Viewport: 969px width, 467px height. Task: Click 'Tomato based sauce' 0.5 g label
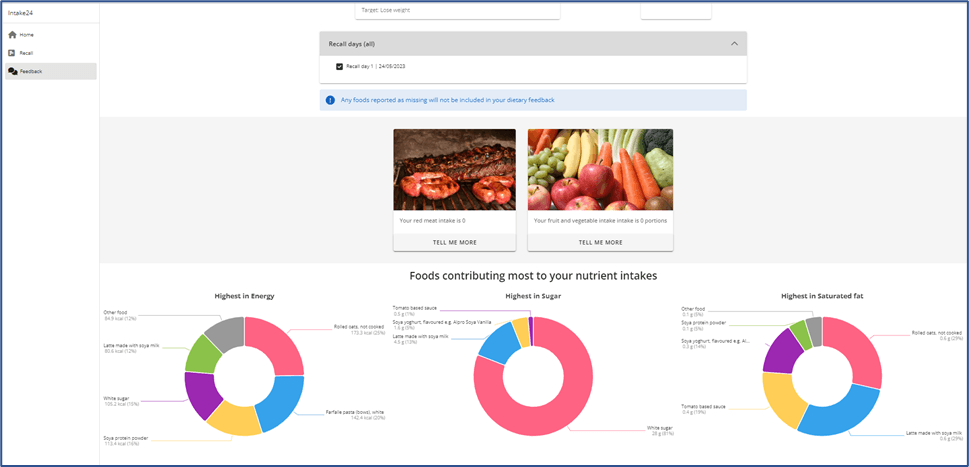(x=413, y=310)
